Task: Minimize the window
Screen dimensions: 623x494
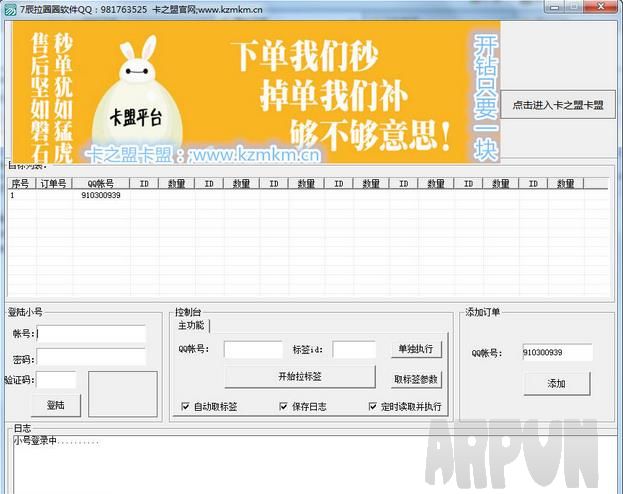Action: tap(555, 7)
